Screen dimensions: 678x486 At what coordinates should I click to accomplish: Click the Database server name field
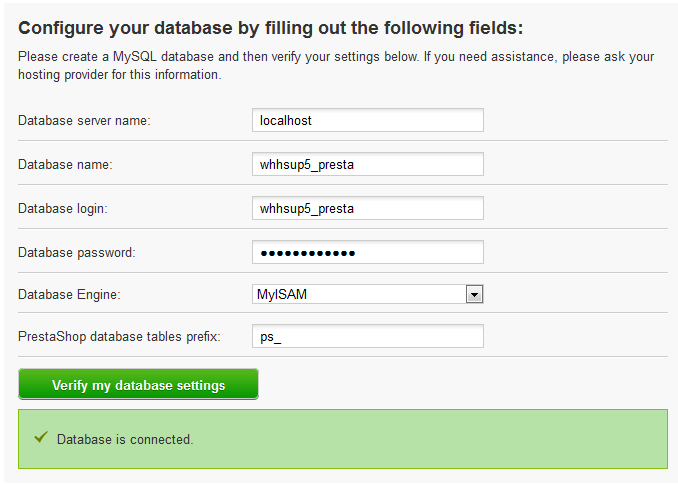(367, 120)
